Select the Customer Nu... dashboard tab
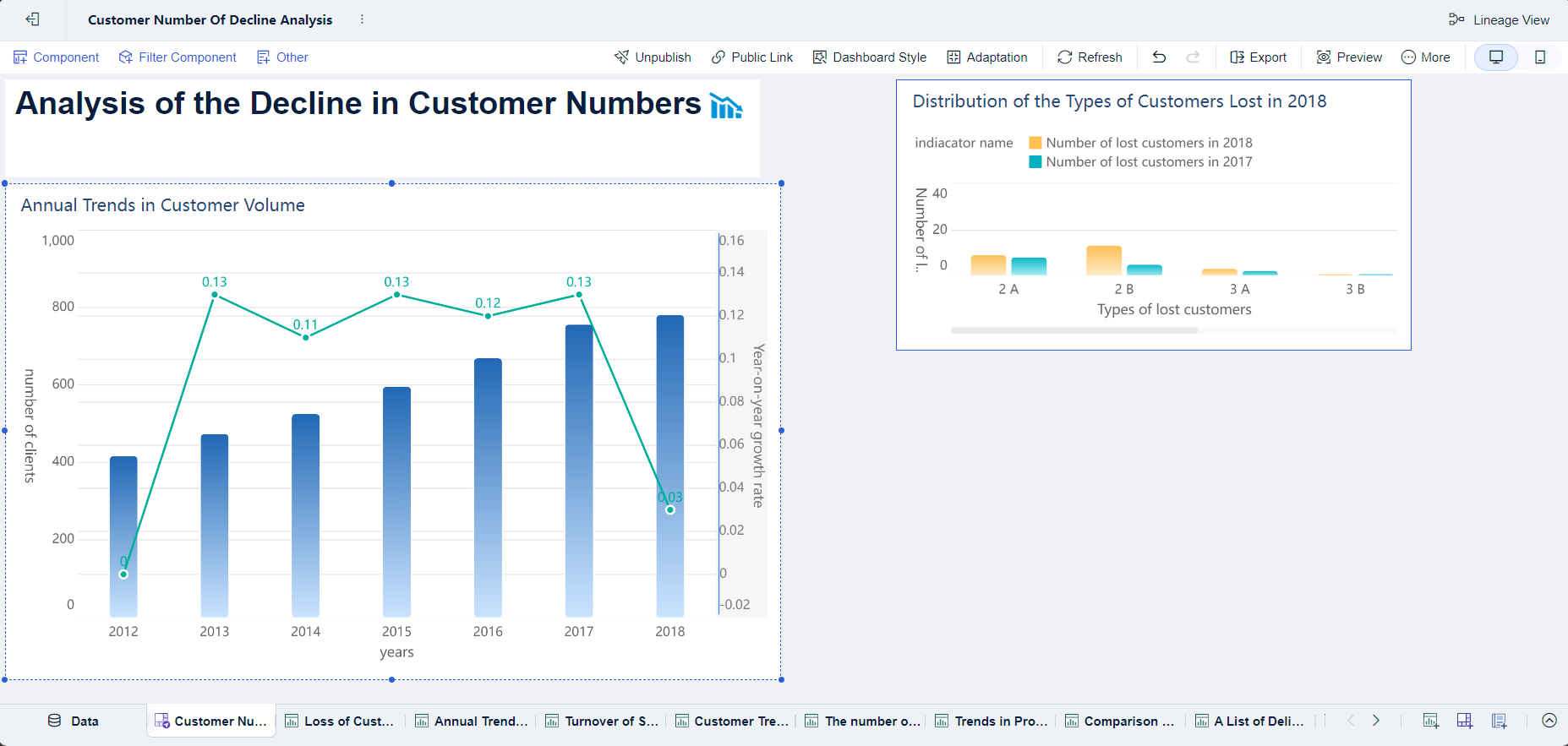This screenshot has height=746, width=1568. point(211,721)
